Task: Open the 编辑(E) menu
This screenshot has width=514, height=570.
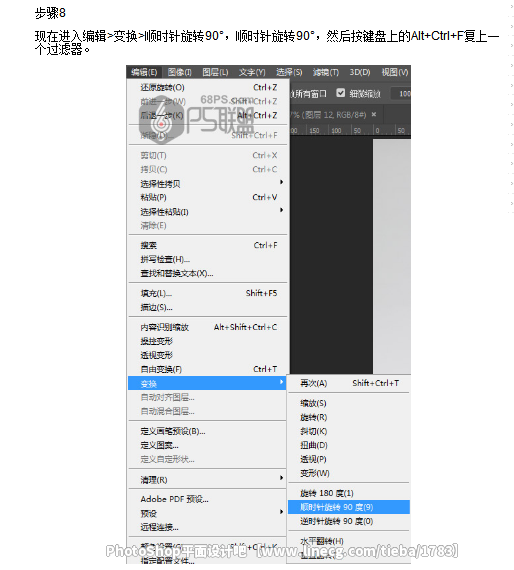Action: point(144,72)
